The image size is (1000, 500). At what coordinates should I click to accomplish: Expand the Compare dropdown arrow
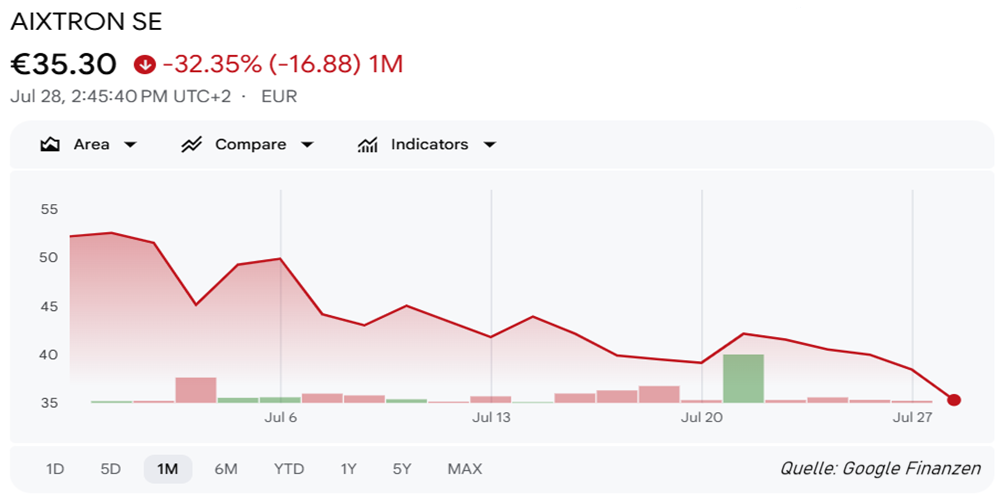[x=307, y=145]
